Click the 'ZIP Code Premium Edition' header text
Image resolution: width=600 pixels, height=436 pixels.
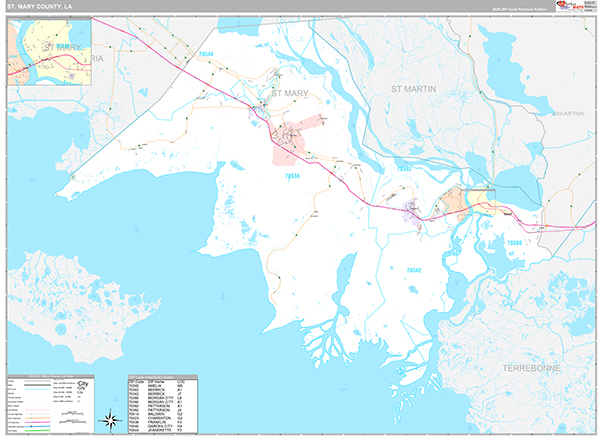[520, 9]
